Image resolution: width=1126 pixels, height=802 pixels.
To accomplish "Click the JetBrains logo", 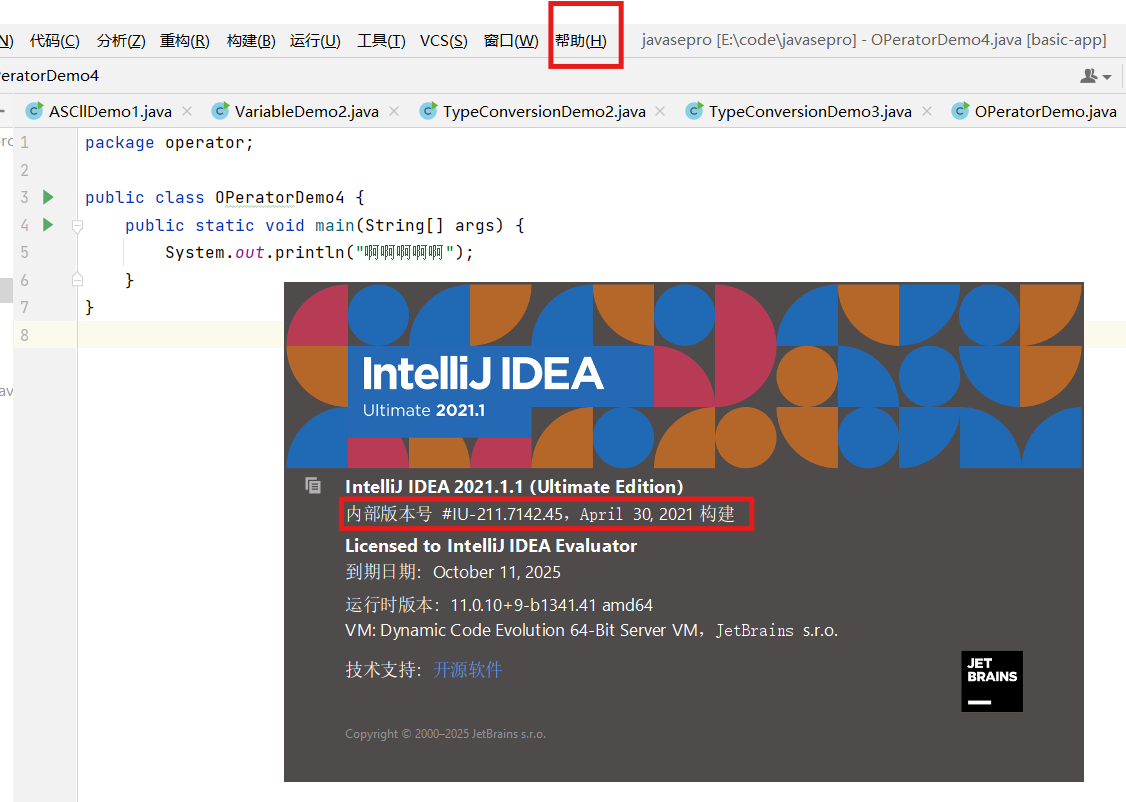I will tap(992, 681).
